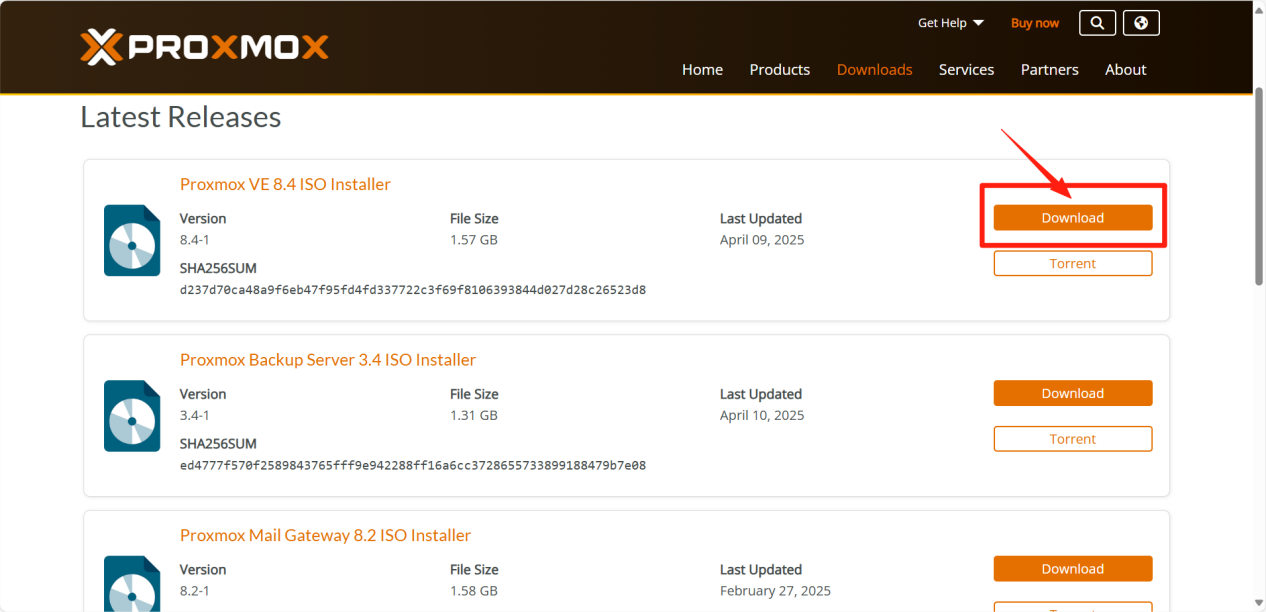The width and height of the screenshot is (1266, 612).
Task: Click the date April 10, 2025
Action: (762, 415)
